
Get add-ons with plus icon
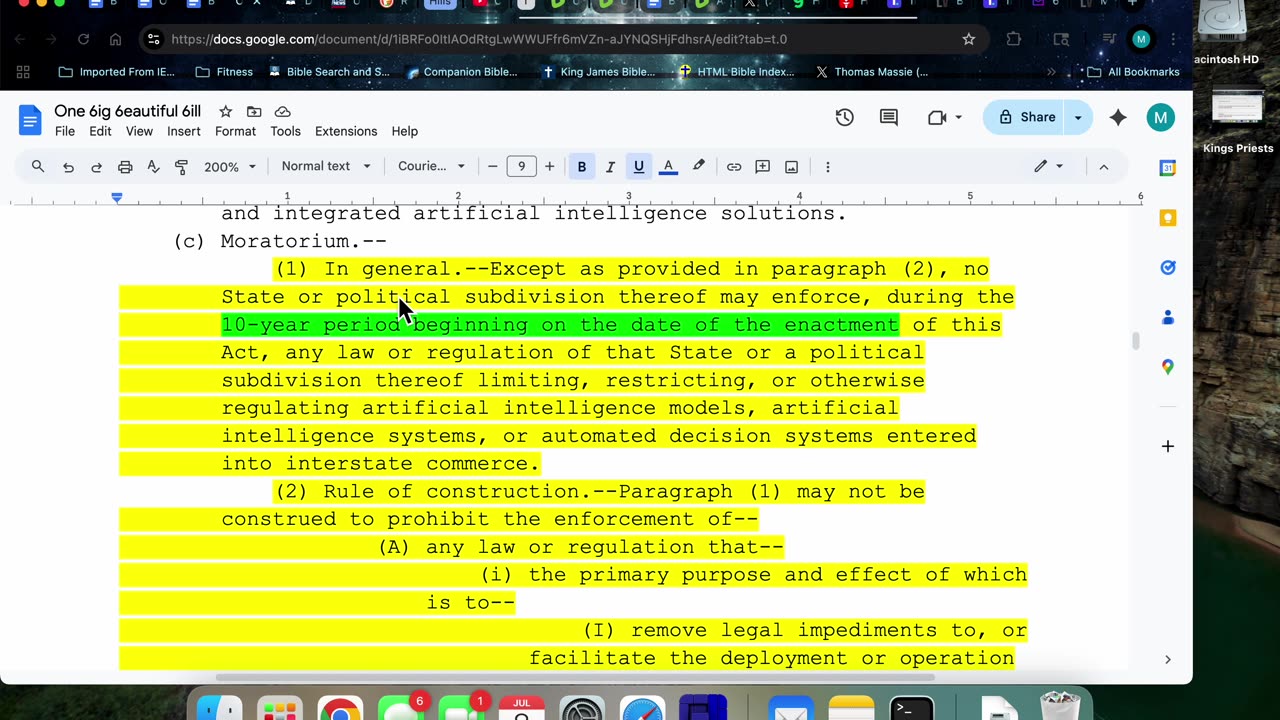pos(1167,446)
